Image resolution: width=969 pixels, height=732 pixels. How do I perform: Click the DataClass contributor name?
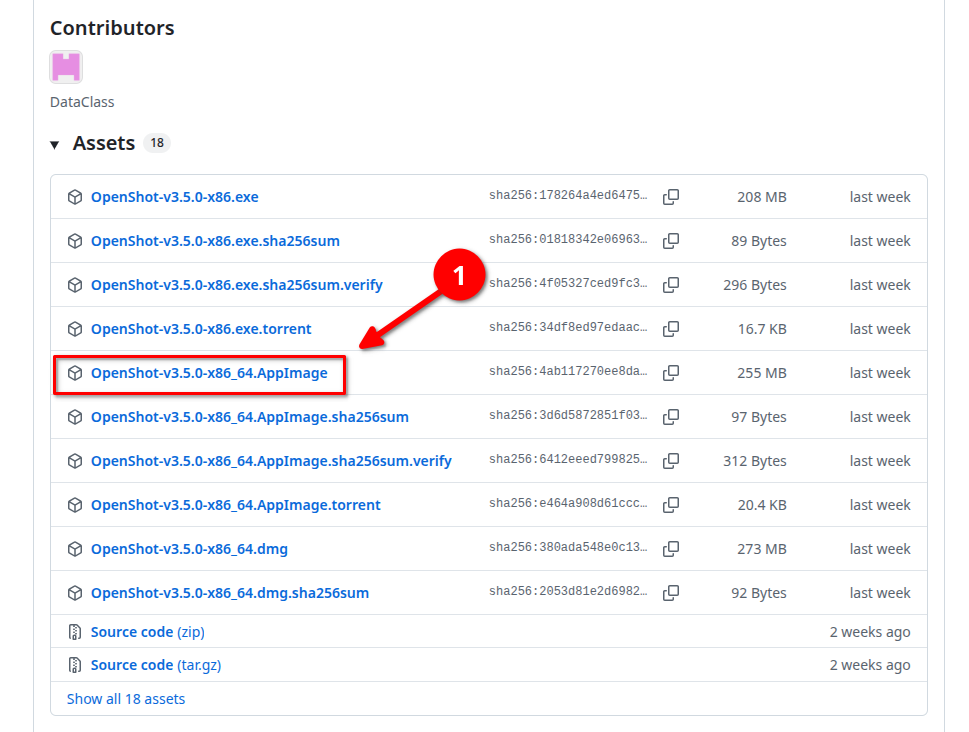coord(82,102)
